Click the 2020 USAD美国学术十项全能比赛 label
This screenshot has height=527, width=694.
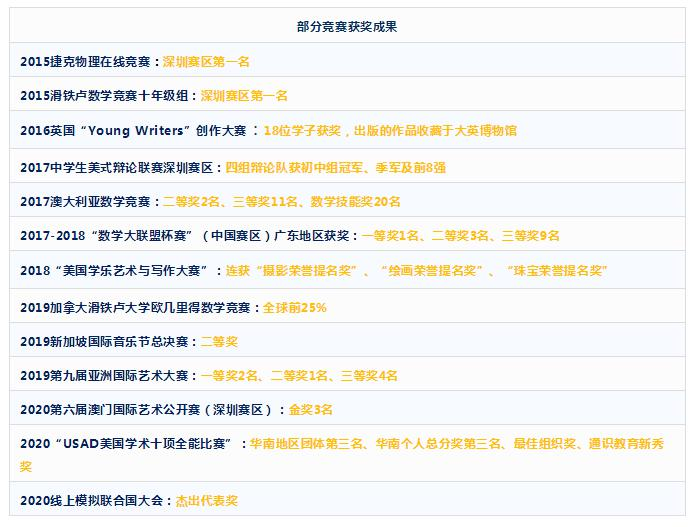pos(128,444)
